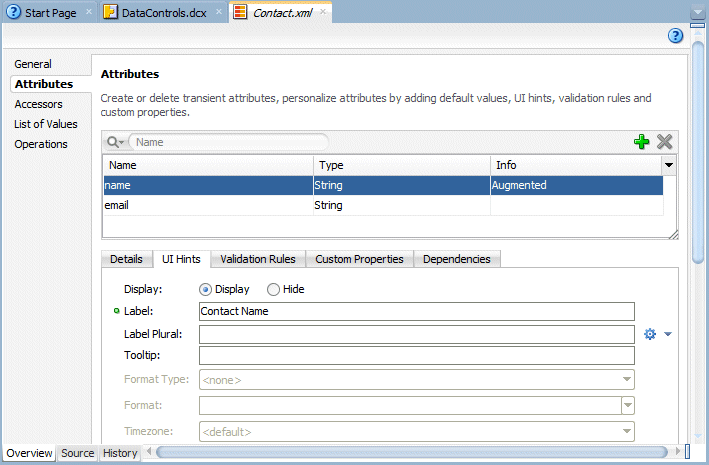Close the Start Page tab
This screenshot has width=709, height=465.
(x=89, y=12)
